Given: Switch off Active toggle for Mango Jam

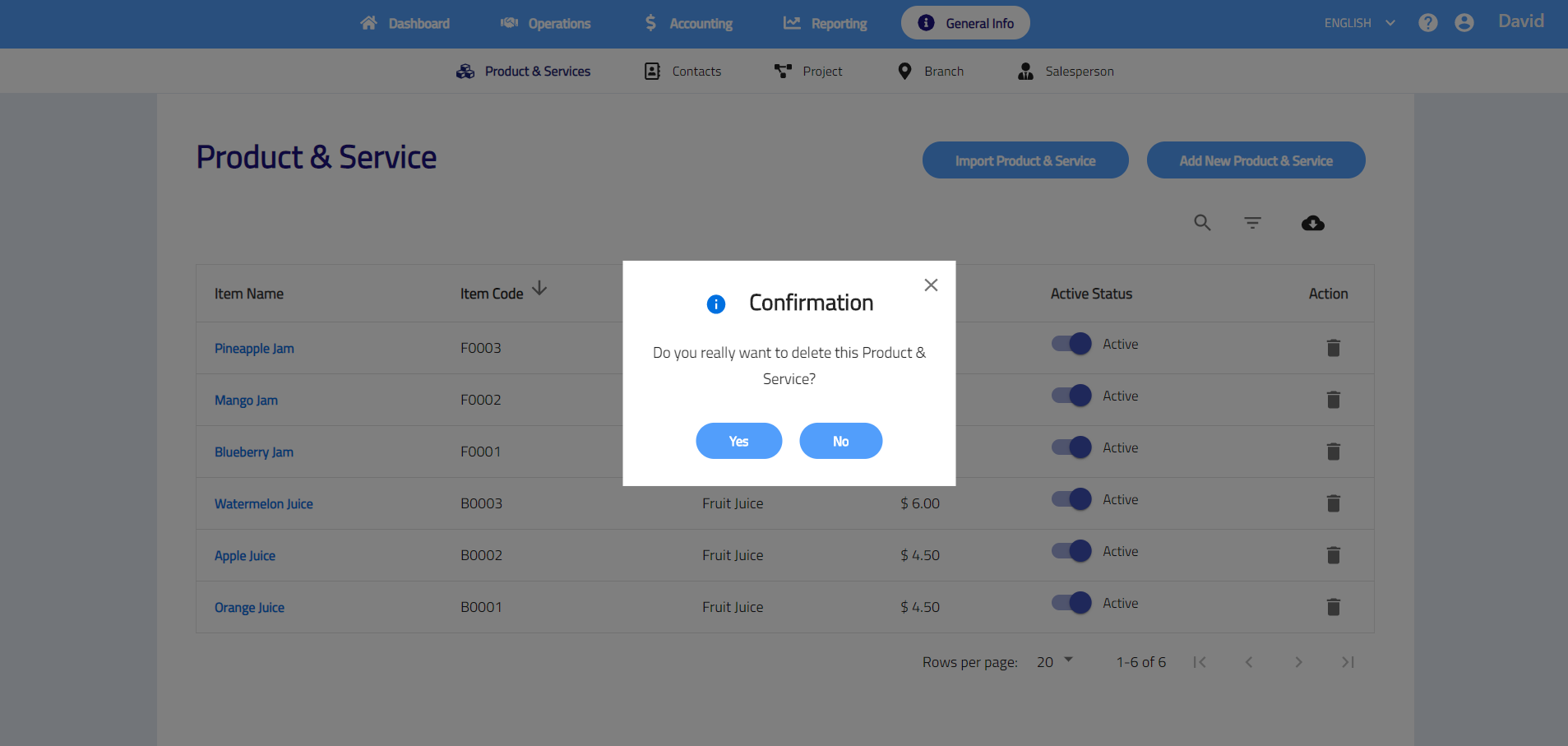Looking at the screenshot, I should click(1071, 396).
